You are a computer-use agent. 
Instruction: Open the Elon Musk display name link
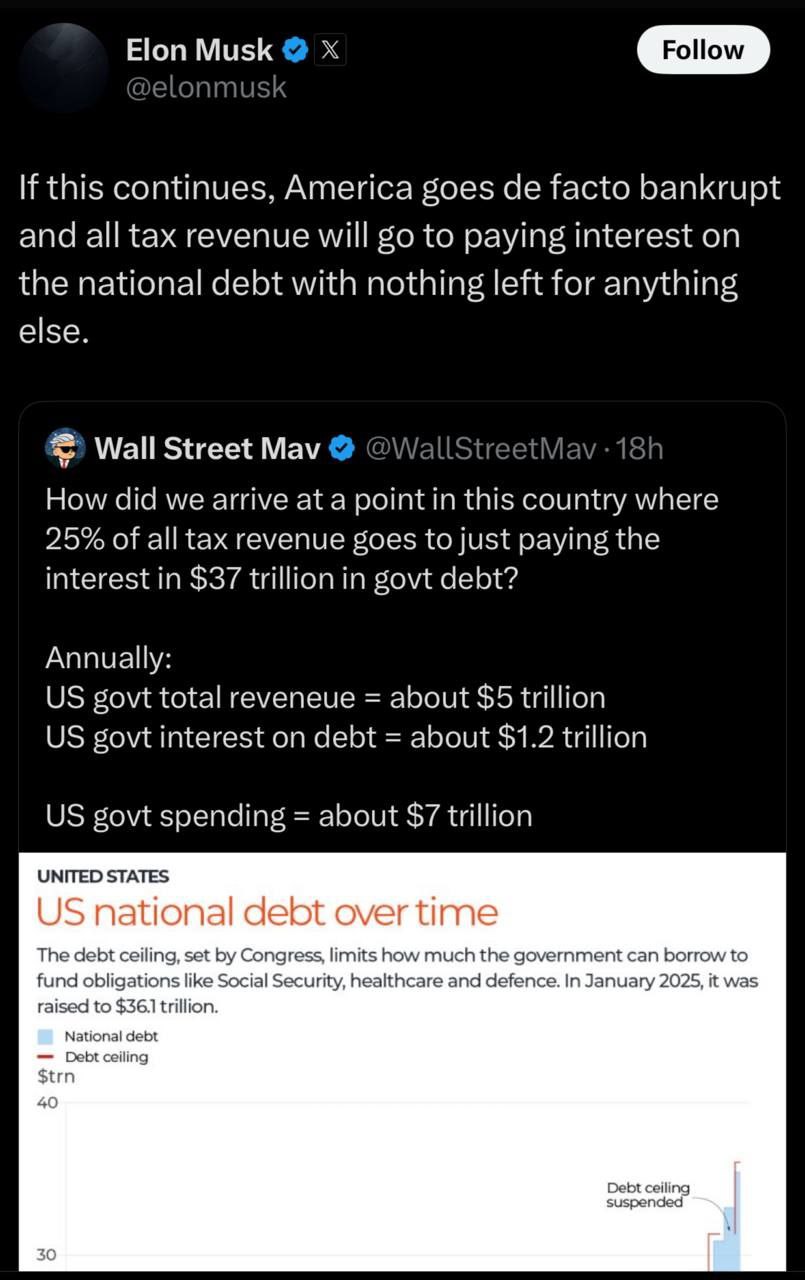[x=199, y=49]
